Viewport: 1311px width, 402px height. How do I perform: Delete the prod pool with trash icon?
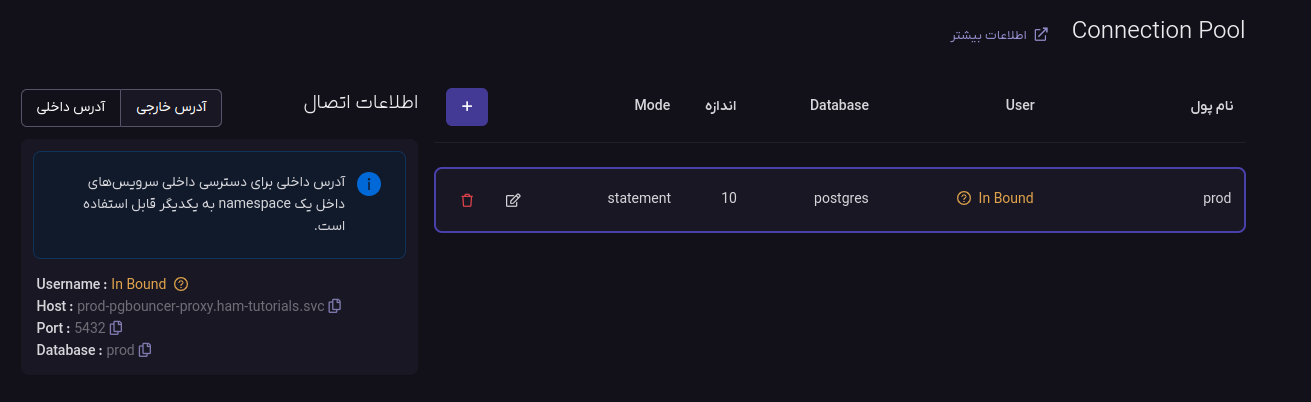pyautogui.click(x=467, y=200)
